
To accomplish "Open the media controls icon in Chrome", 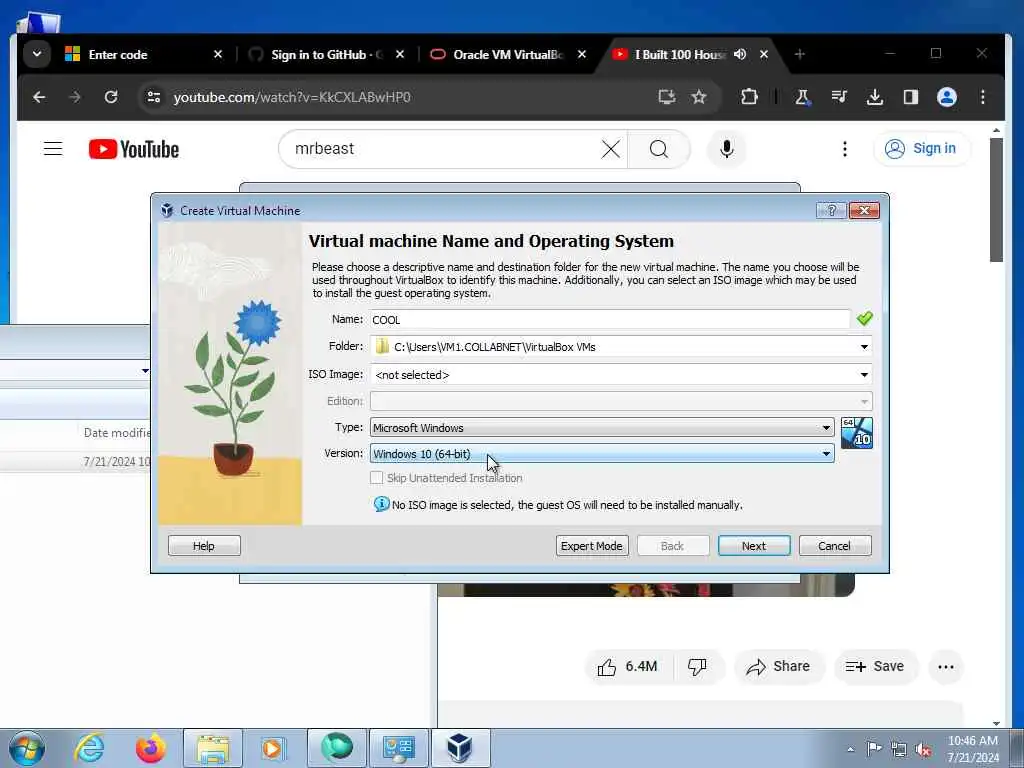I will click(839, 97).
